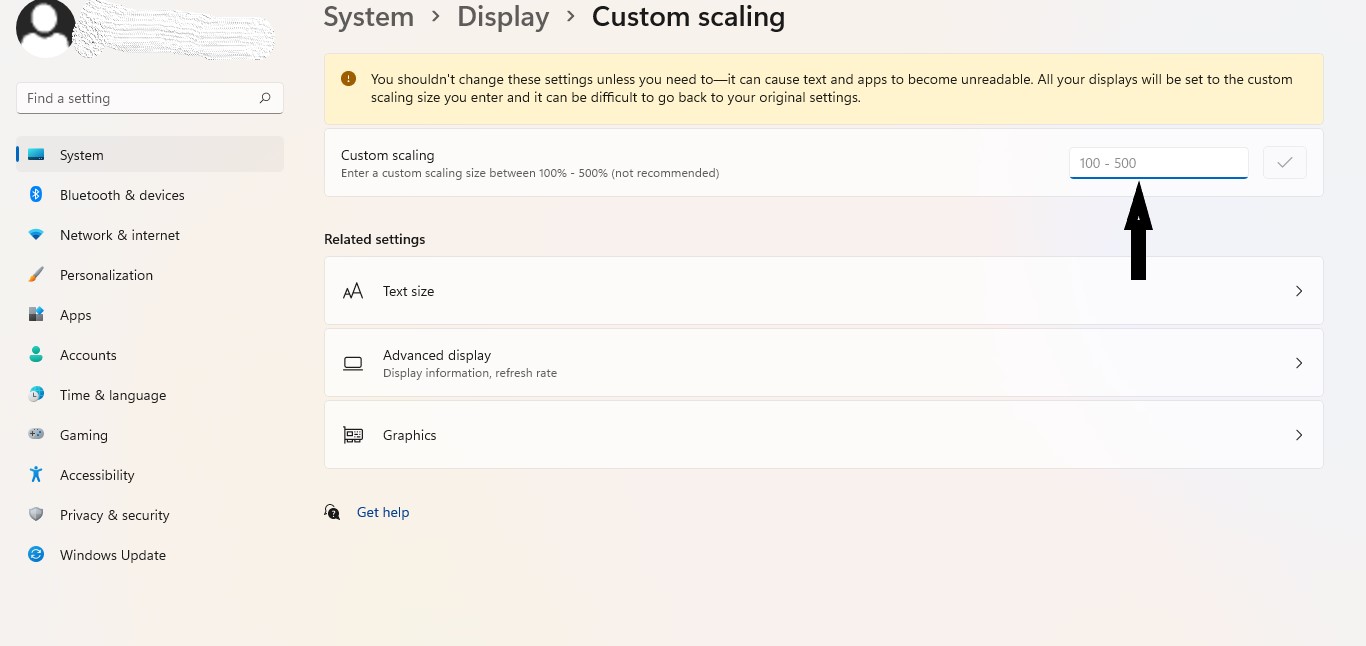Image resolution: width=1366 pixels, height=646 pixels.
Task: Click the Bluetooth & devices icon
Action: 36,195
